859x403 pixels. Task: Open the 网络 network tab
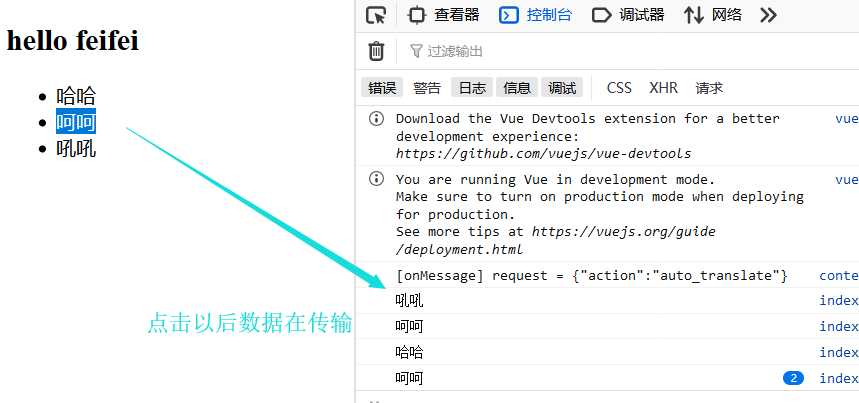point(713,15)
